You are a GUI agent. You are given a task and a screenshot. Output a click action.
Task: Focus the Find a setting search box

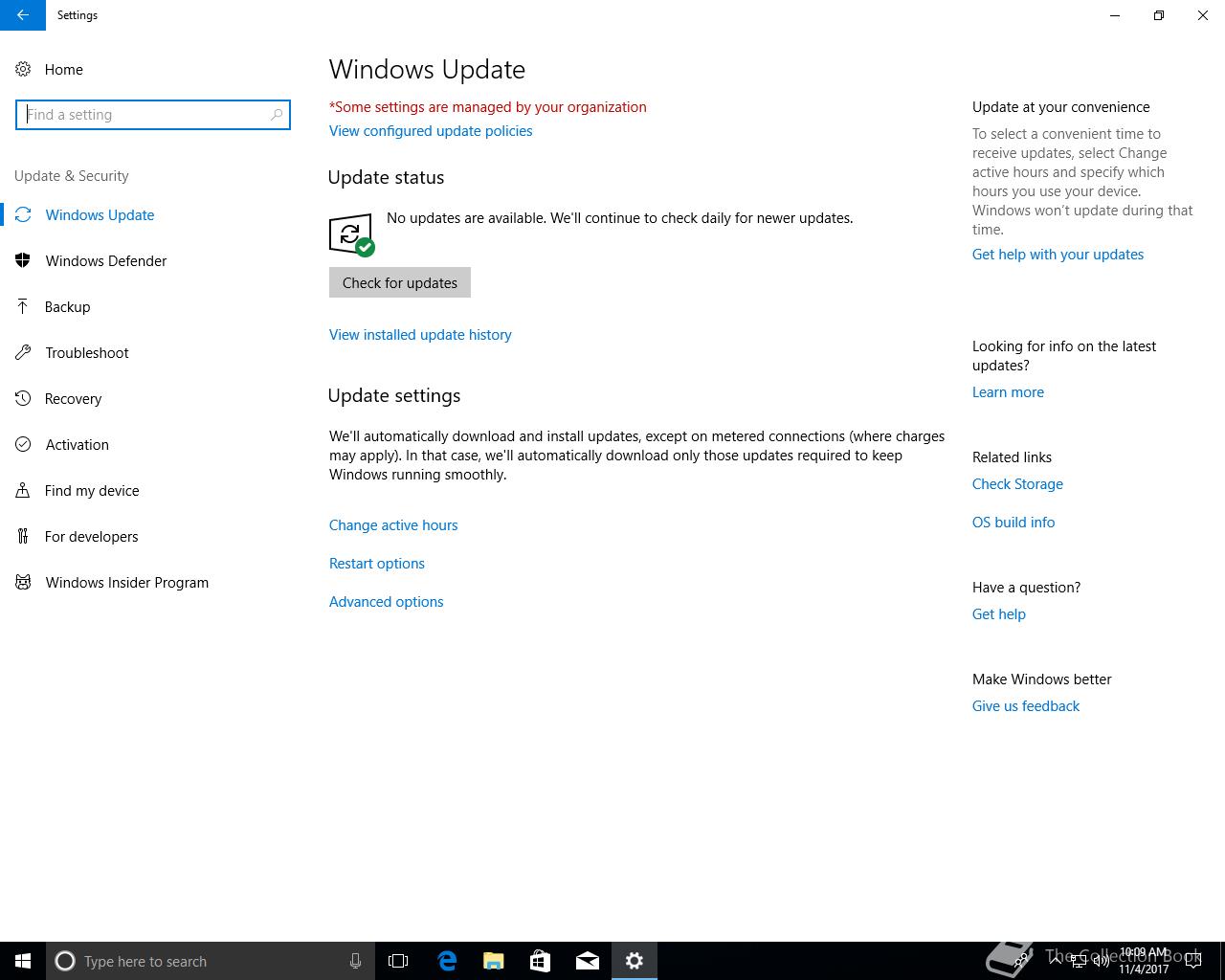(153, 115)
